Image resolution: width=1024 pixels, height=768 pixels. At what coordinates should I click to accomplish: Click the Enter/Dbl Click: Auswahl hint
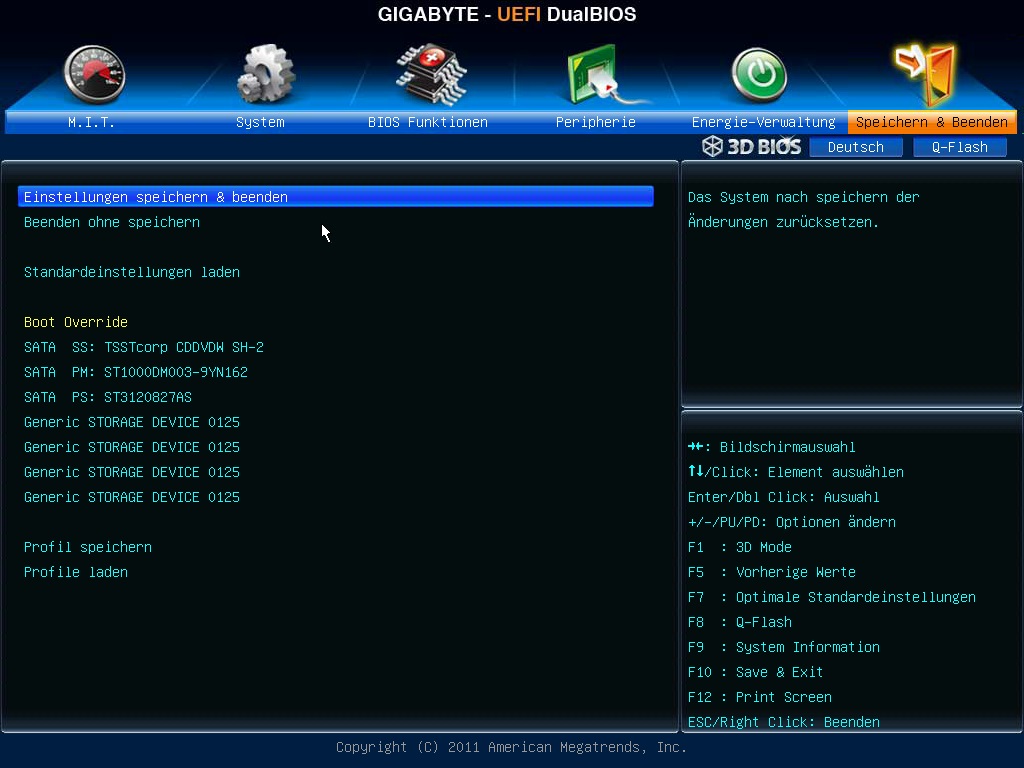(x=784, y=498)
